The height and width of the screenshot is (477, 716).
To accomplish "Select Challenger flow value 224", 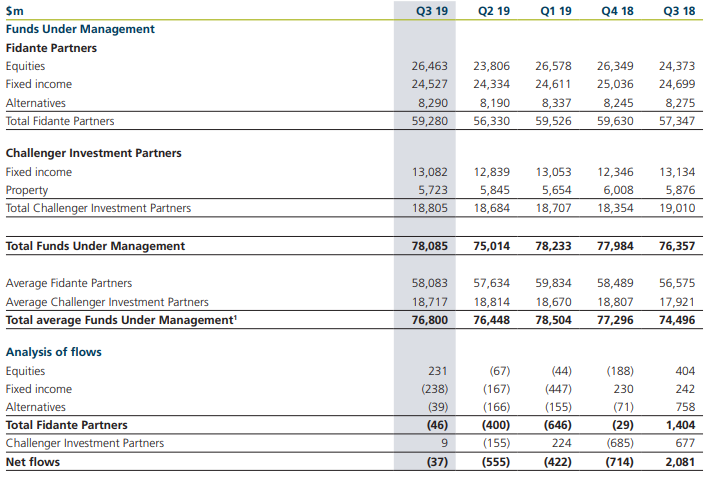I will pos(561,443).
